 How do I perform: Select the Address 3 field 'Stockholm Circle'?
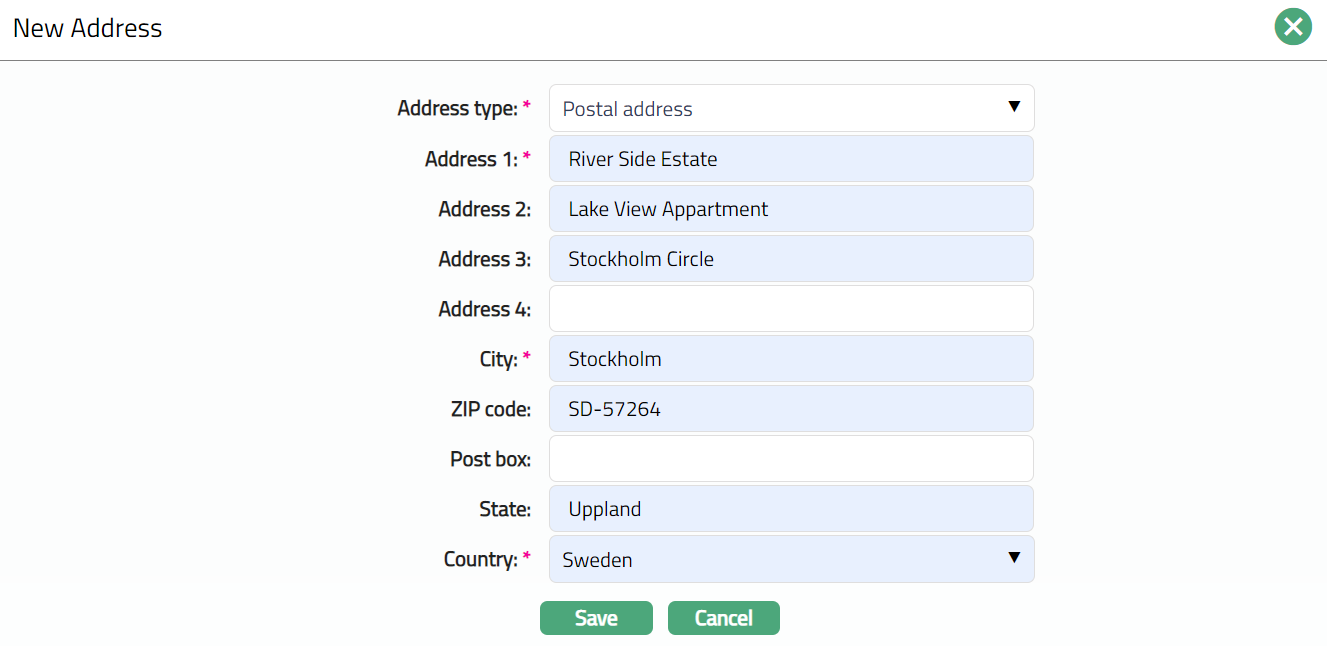click(791, 259)
